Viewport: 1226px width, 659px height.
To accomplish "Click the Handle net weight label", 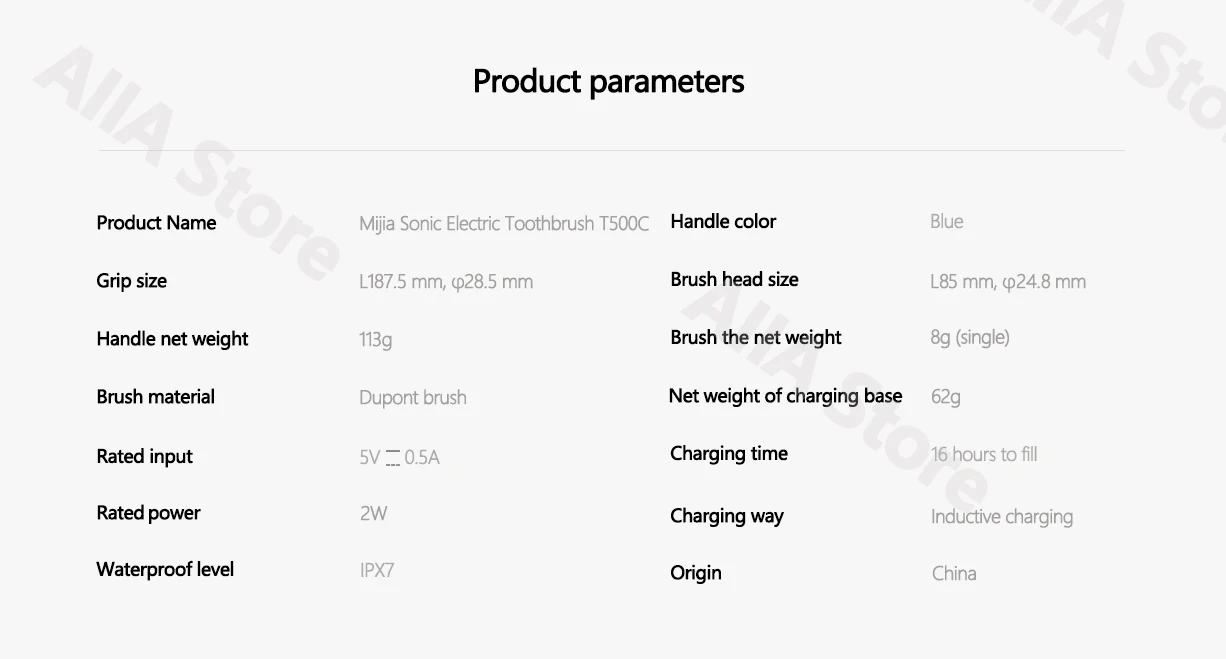I will pyautogui.click(x=172, y=339).
